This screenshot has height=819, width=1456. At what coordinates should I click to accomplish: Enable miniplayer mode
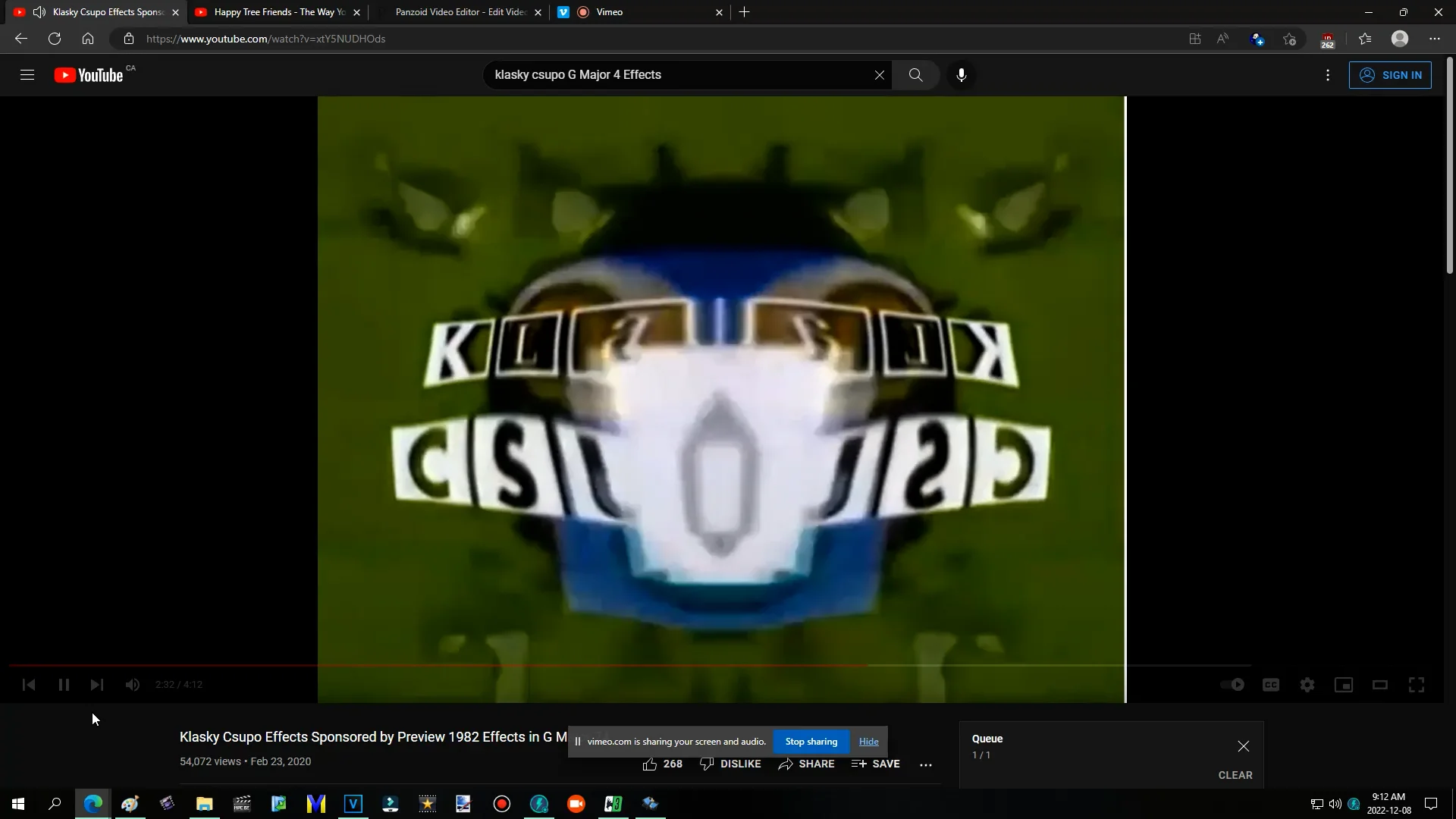pyautogui.click(x=1344, y=685)
